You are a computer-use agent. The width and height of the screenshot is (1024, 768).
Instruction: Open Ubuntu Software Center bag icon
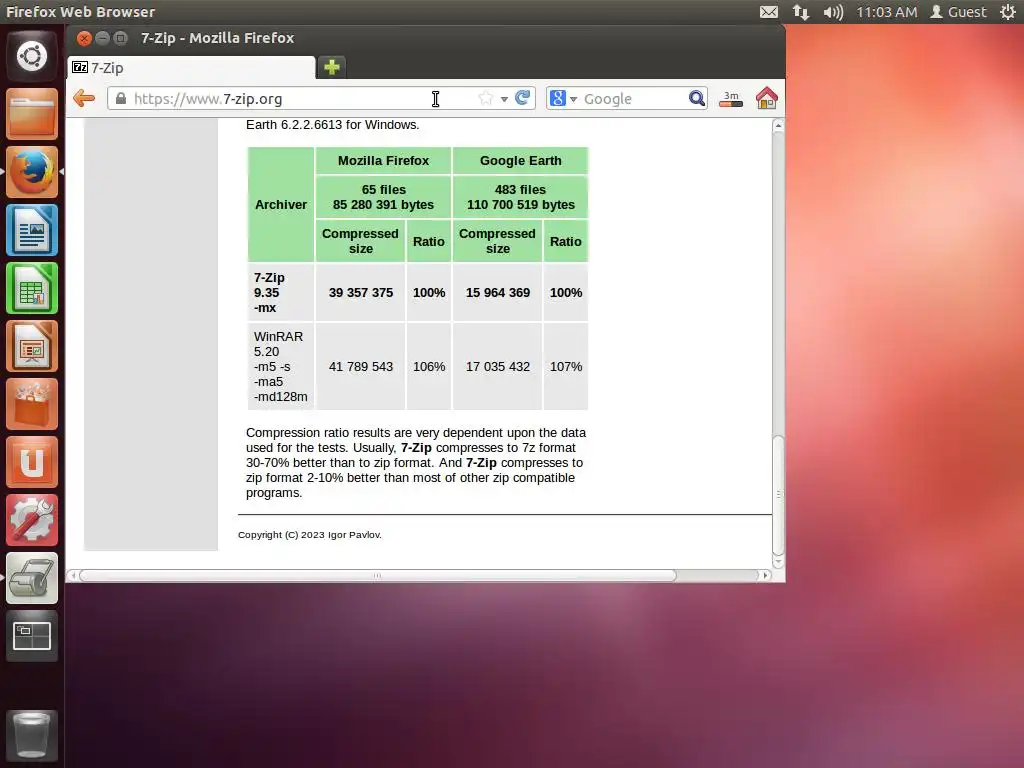click(x=32, y=404)
